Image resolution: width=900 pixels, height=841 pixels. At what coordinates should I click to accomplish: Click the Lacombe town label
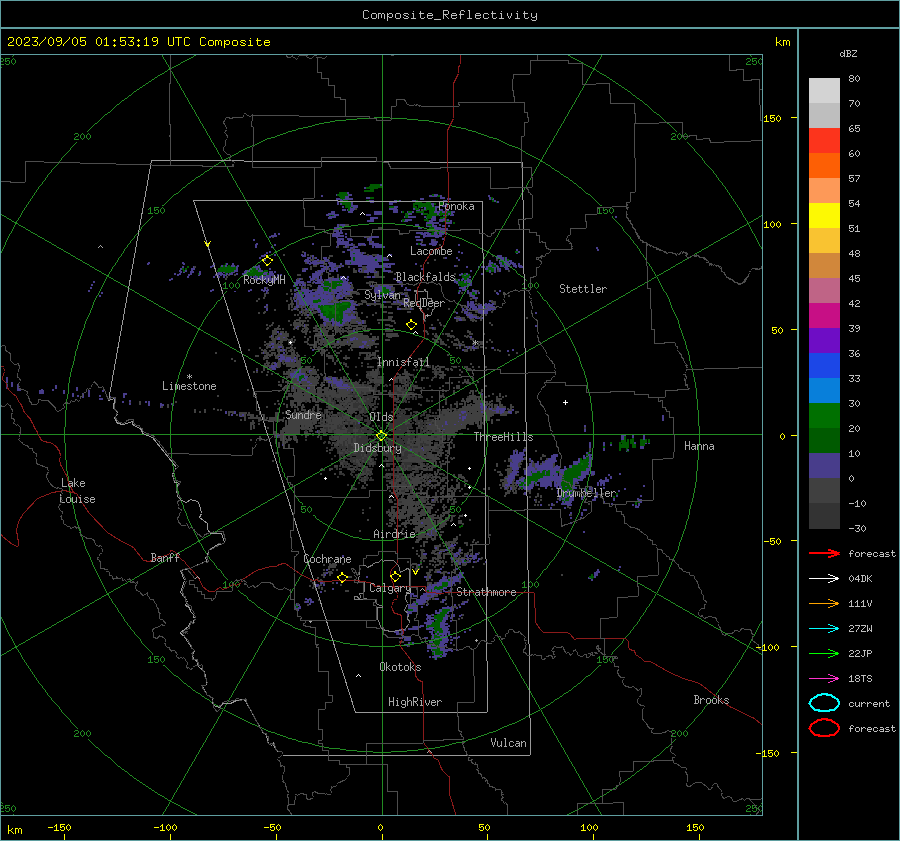[x=431, y=251]
